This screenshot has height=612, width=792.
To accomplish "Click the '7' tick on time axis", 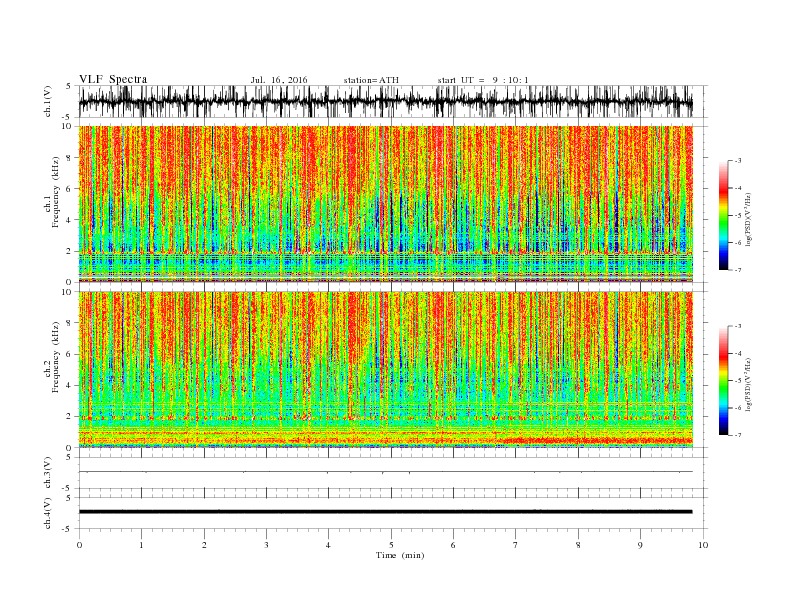I will coord(516,545).
